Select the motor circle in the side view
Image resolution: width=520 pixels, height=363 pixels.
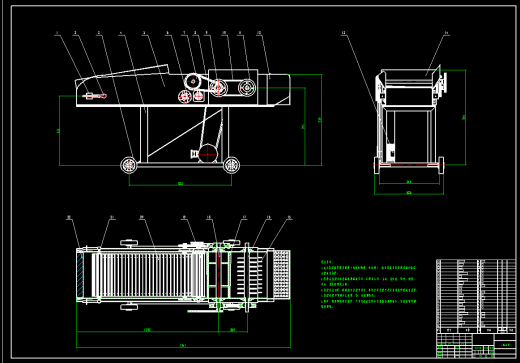208,154
